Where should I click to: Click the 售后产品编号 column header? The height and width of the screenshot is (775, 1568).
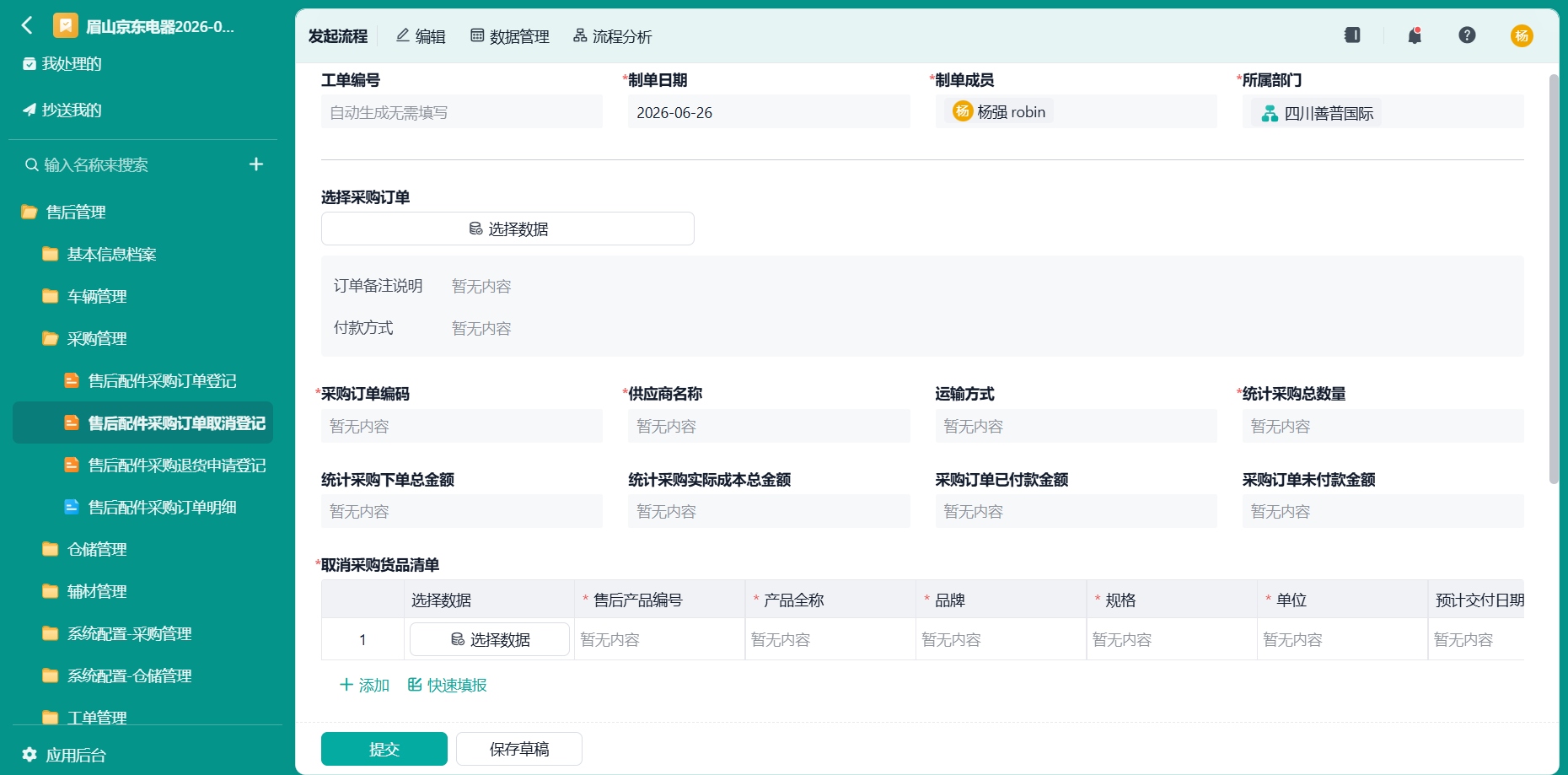(660, 600)
